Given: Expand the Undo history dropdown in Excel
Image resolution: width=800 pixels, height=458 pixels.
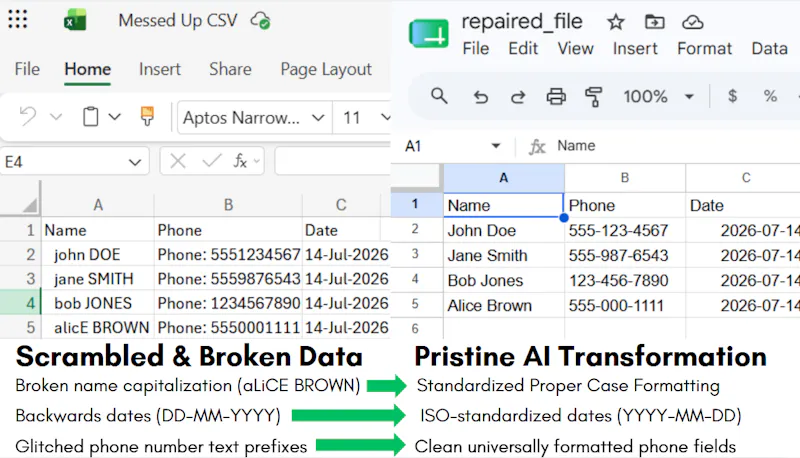Looking at the screenshot, I should (56, 117).
